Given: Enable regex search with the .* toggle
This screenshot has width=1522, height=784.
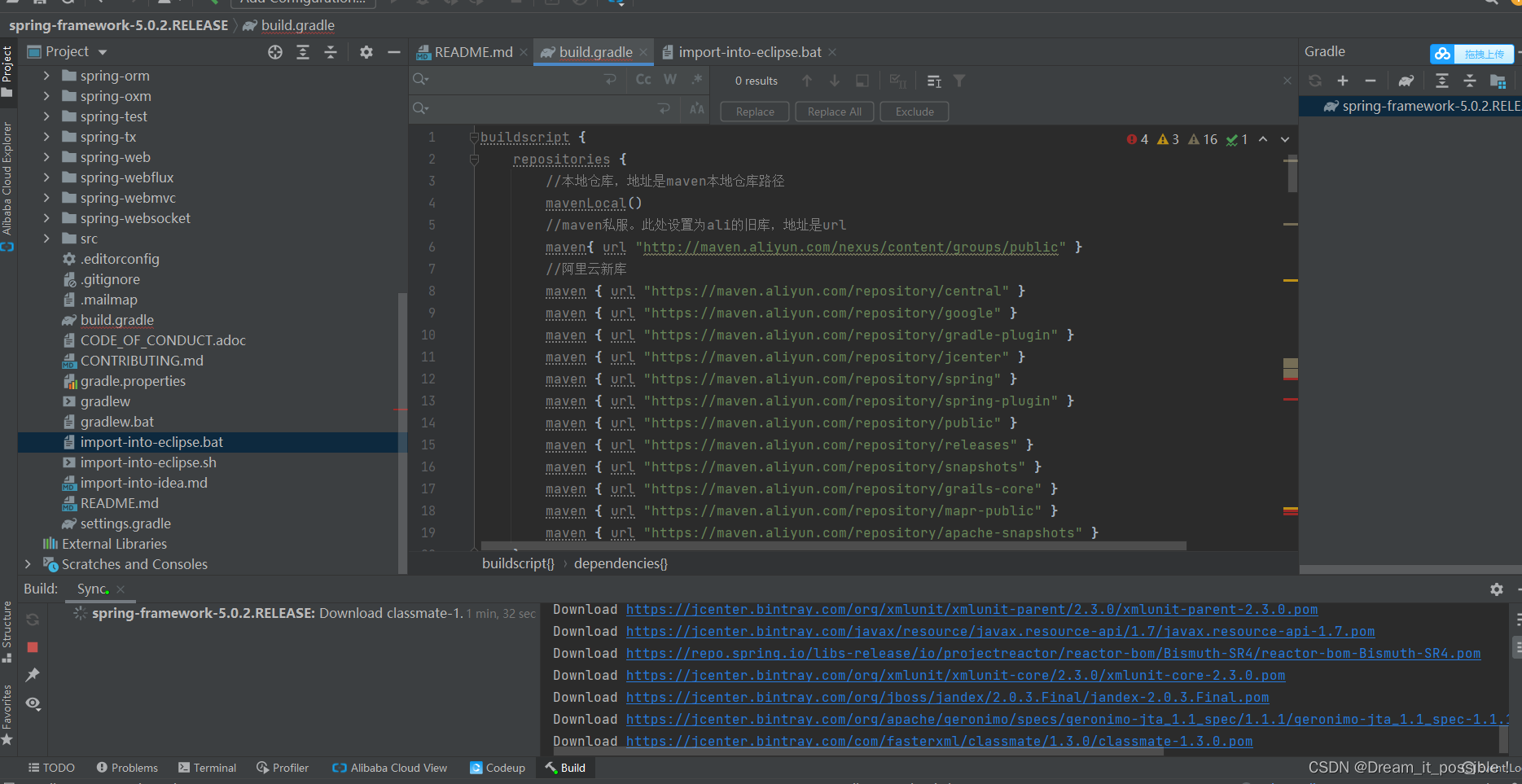Looking at the screenshot, I should tap(696, 79).
